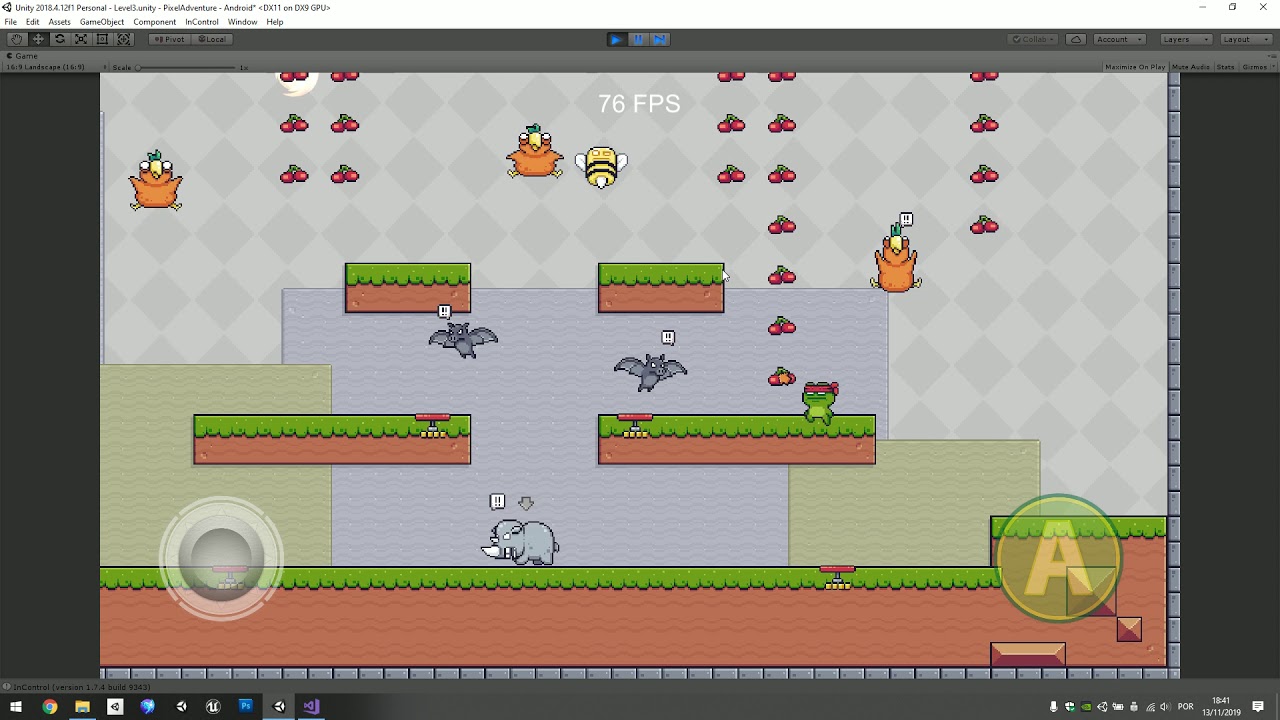Select the Hand tool

(x=17, y=39)
